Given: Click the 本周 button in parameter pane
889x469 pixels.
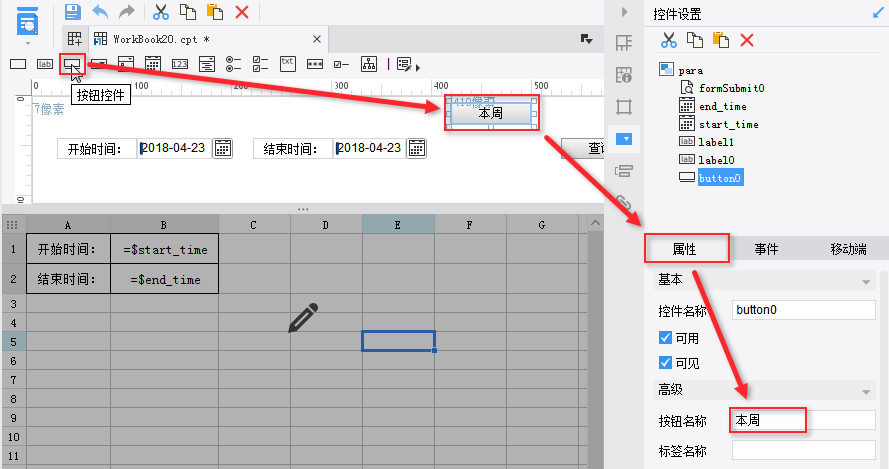Looking at the screenshot, I should click(491, 113).
